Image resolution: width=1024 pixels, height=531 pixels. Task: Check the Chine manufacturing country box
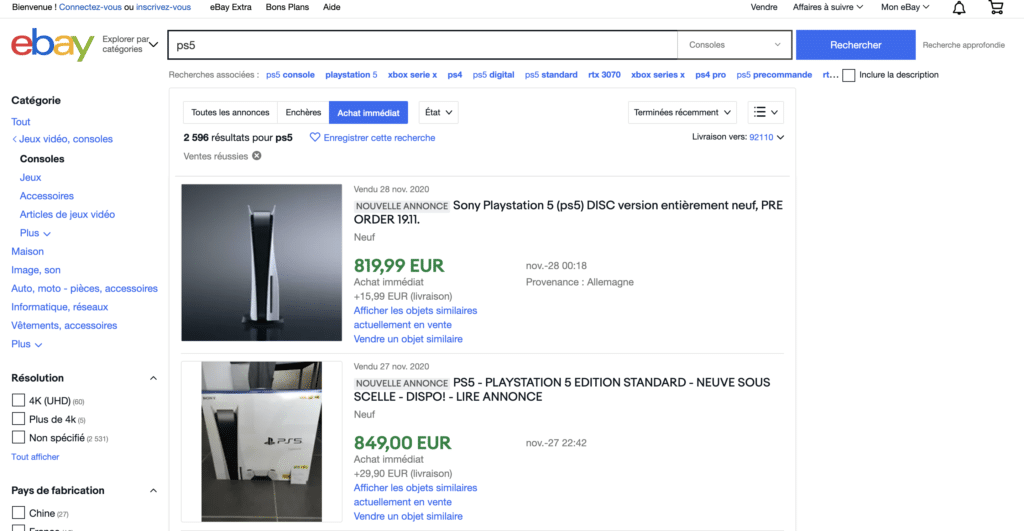[x=18, y=513]
